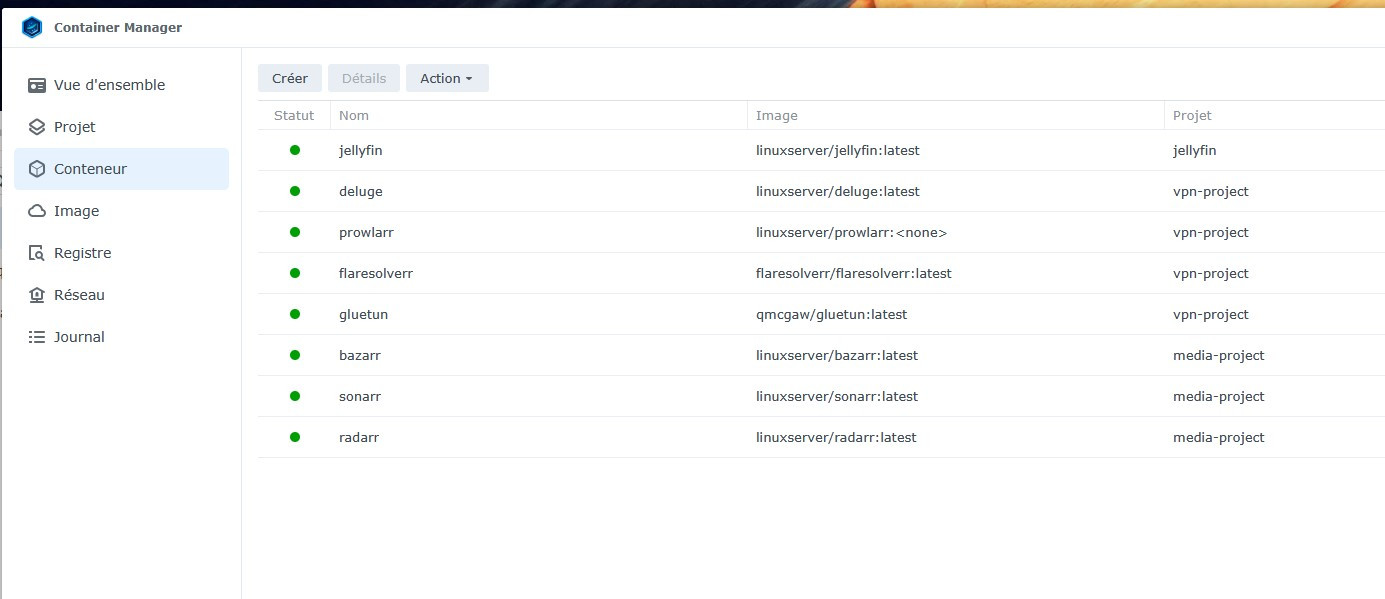Click the Image cloud icon
Screen dimensions: 1385x599
[37, 211]
